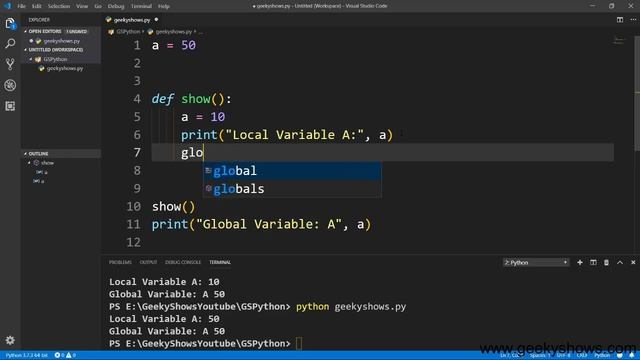Screen dimensions: 640x360
Task: Change language mode 'Python' in status bar
Action: coord(602,356)
